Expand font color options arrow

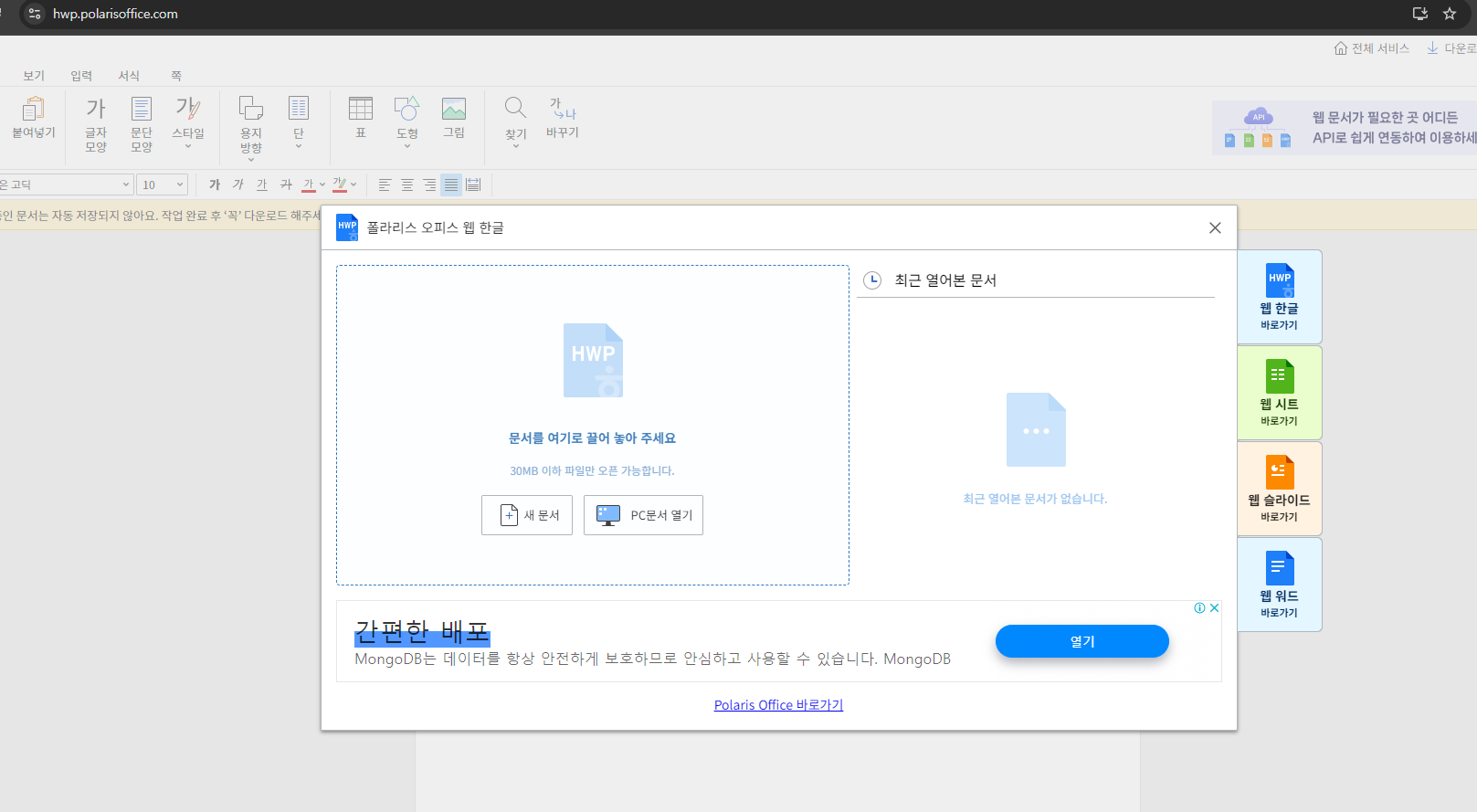point(322,185)
